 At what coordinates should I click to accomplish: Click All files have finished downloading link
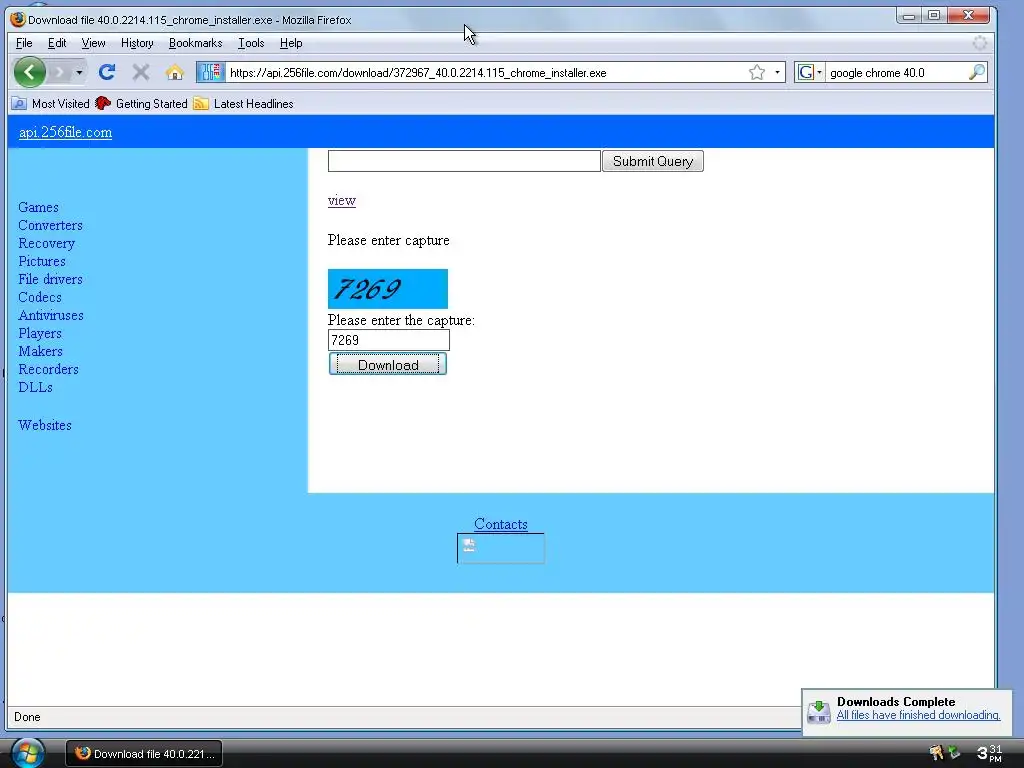coord(918,715)
